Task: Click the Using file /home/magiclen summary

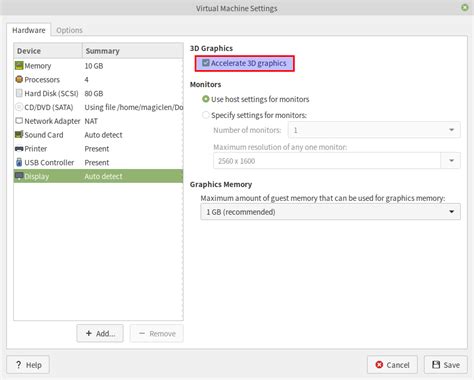Action: point(134,107)
